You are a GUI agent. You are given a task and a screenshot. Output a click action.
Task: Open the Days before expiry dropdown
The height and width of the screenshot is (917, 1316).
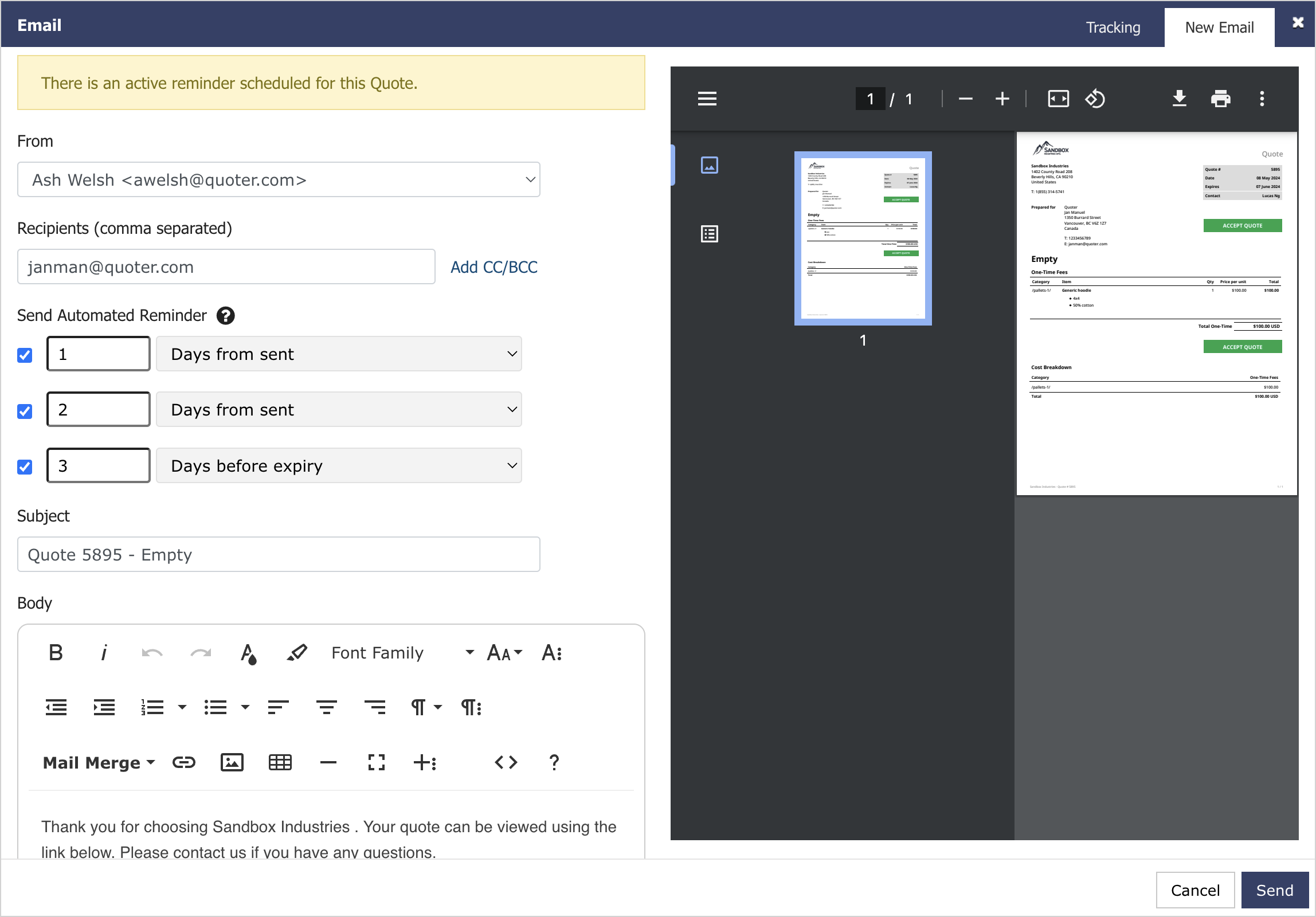tap(339, 466)
